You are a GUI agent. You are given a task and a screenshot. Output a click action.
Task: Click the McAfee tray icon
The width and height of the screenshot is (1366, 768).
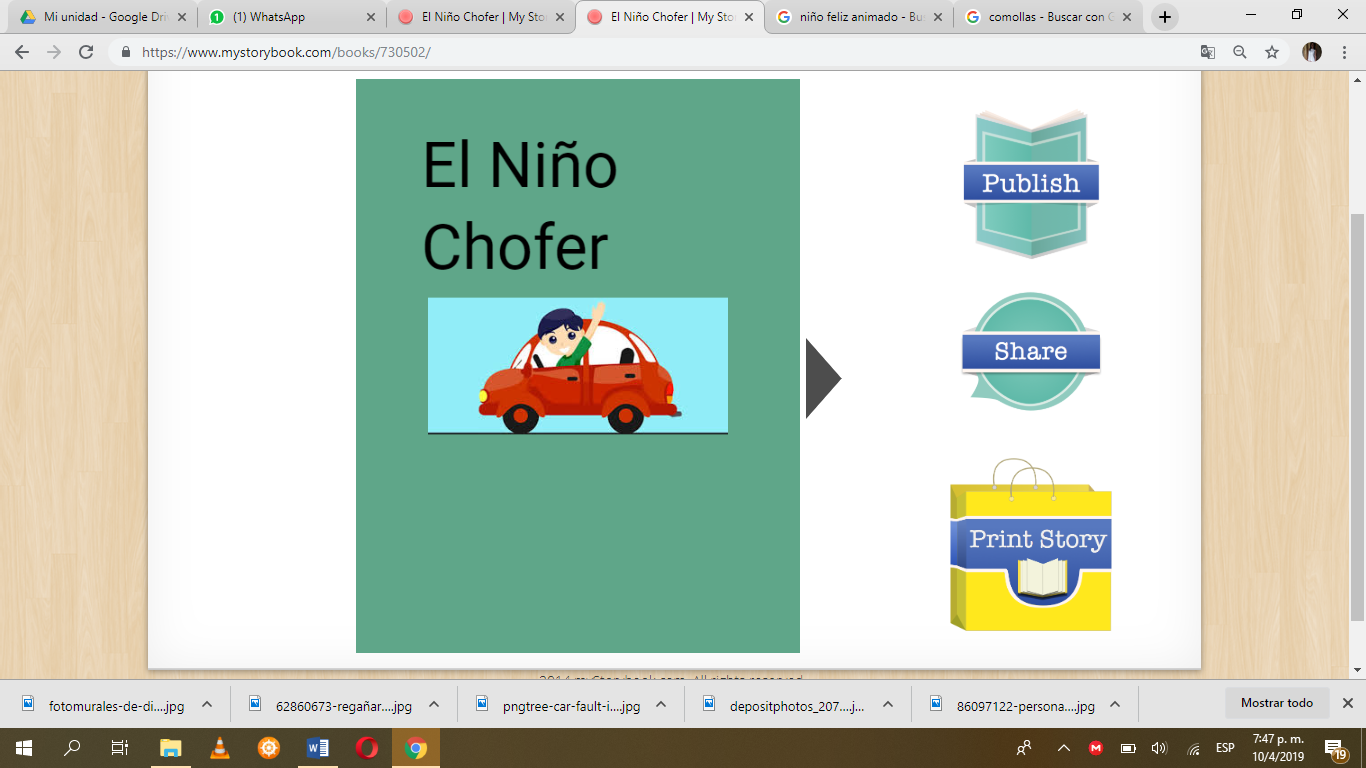[x=1096, y=748]
